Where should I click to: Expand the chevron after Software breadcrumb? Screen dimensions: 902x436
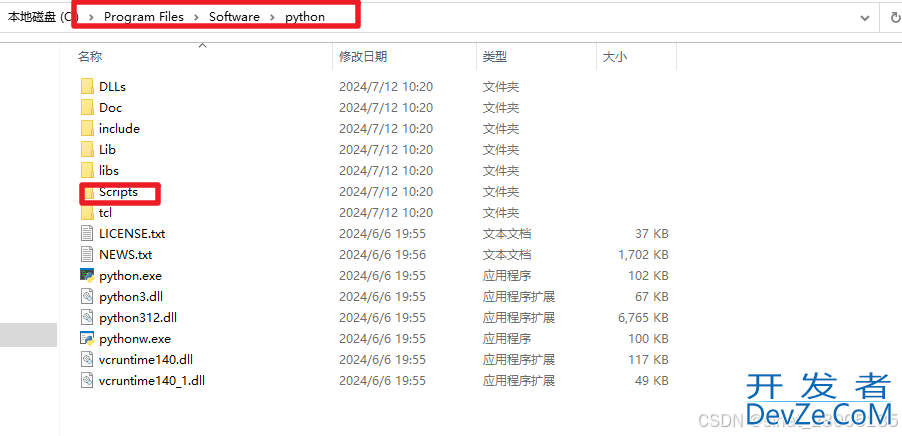click(x=272, y=17)
